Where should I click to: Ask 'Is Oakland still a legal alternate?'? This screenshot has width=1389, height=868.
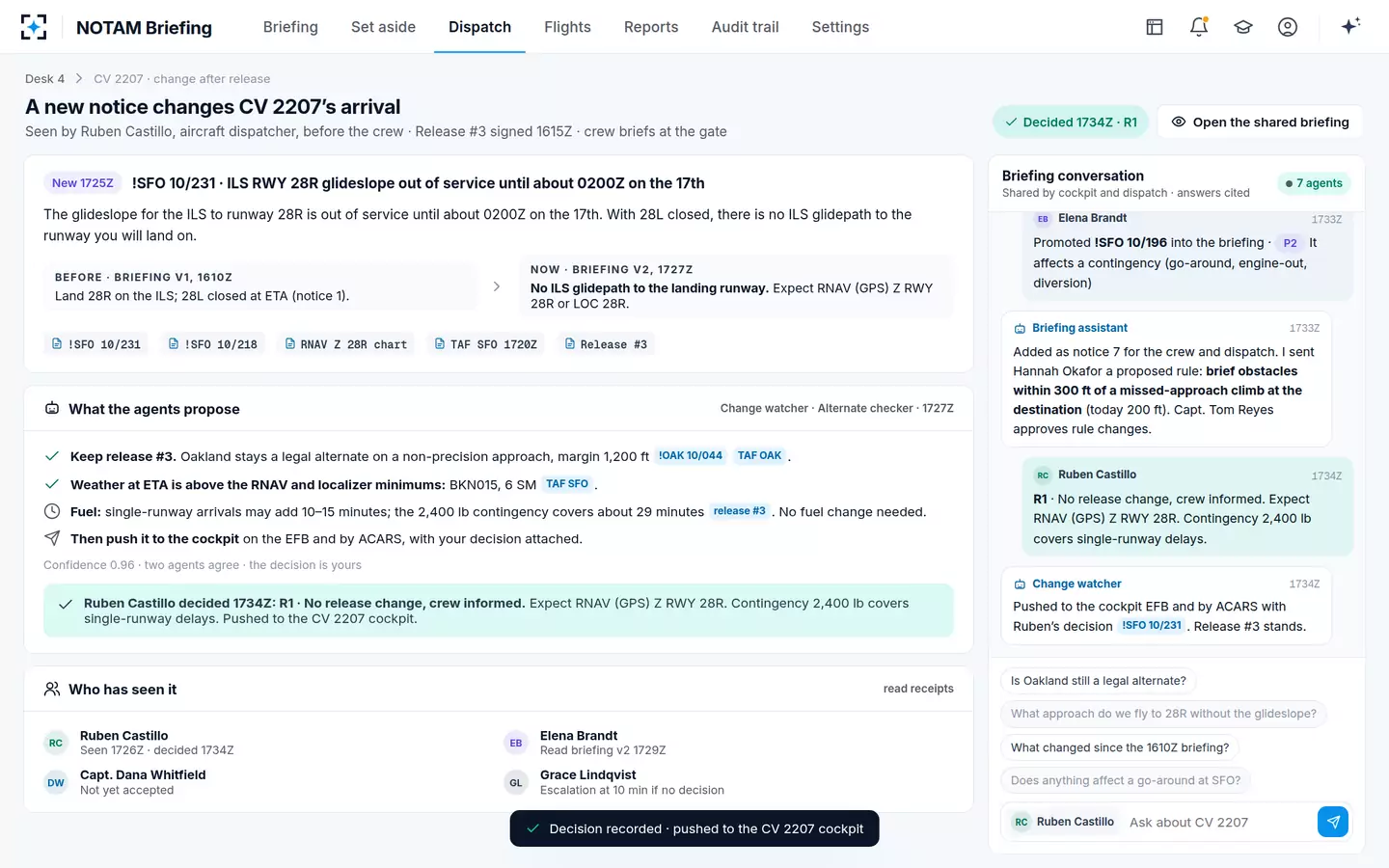[x=1099, y=681]
